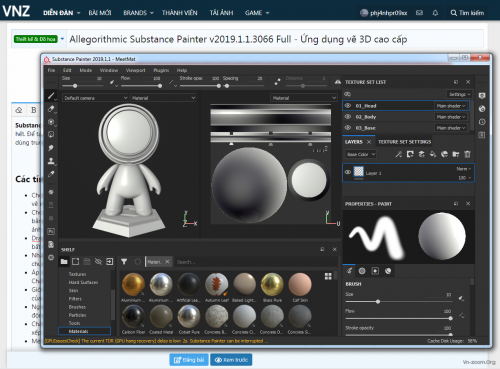Open the Edit menu

67,70
